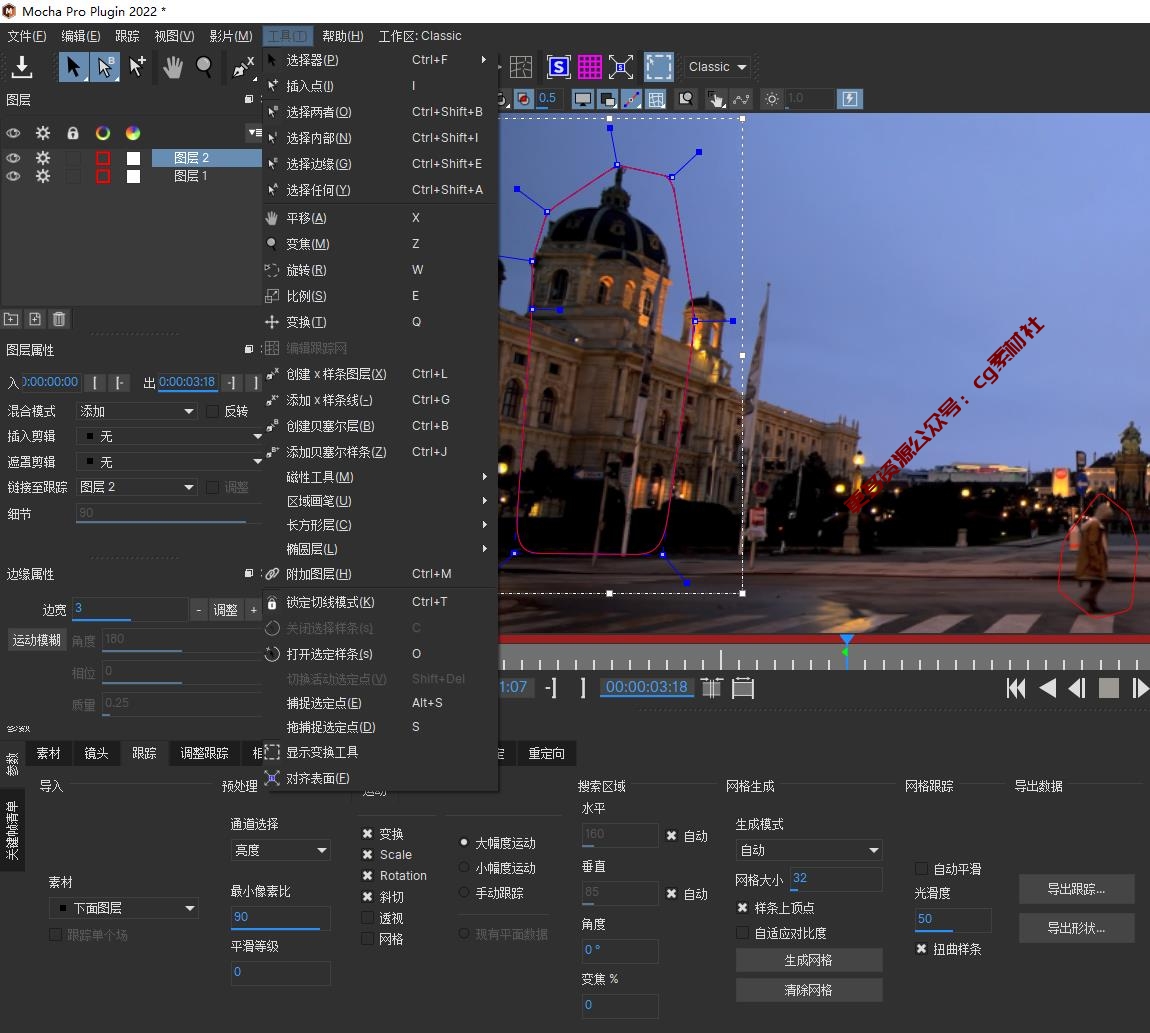1150x1033 pixels.
Task: Open the 通道选择 dropdown showing 亮度
Action: coord(280,850)
